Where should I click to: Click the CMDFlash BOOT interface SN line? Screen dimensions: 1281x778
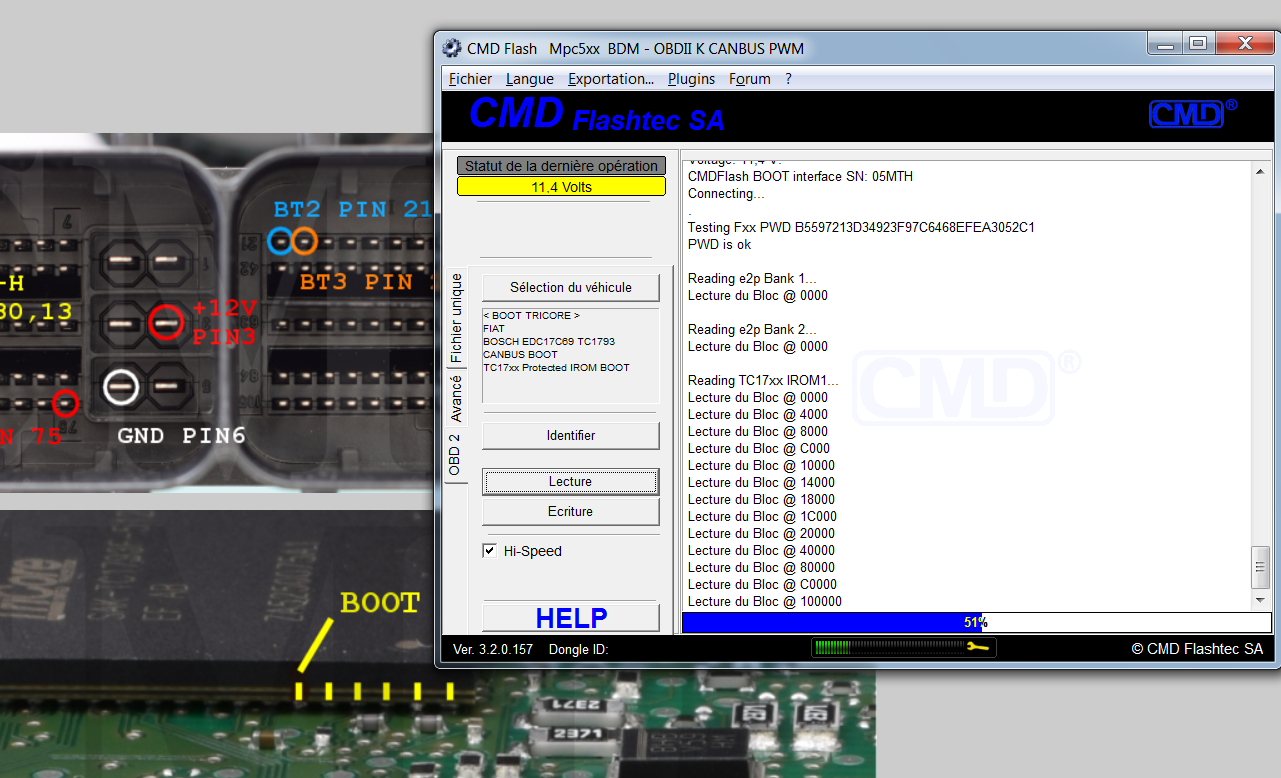pyautogui.click(x=800, y=176)
